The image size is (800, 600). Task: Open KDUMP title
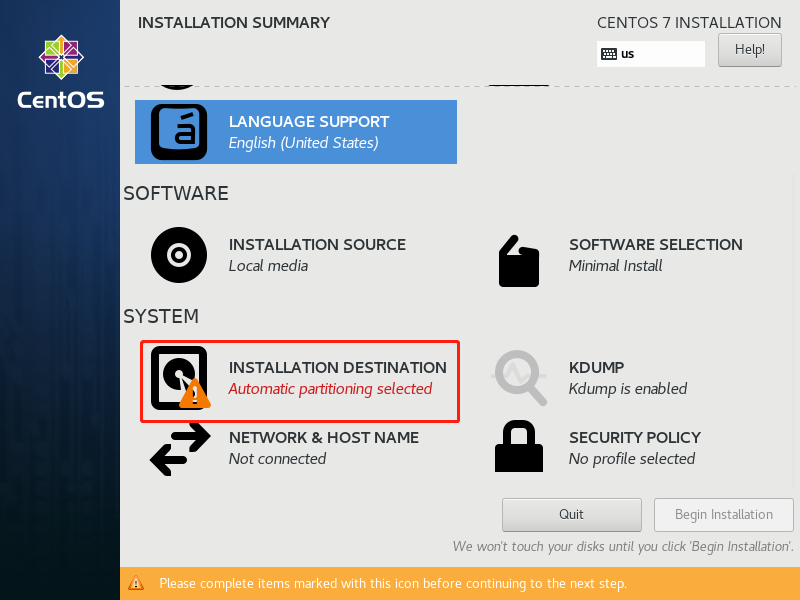pyautogui.click(x=596, y=368)
